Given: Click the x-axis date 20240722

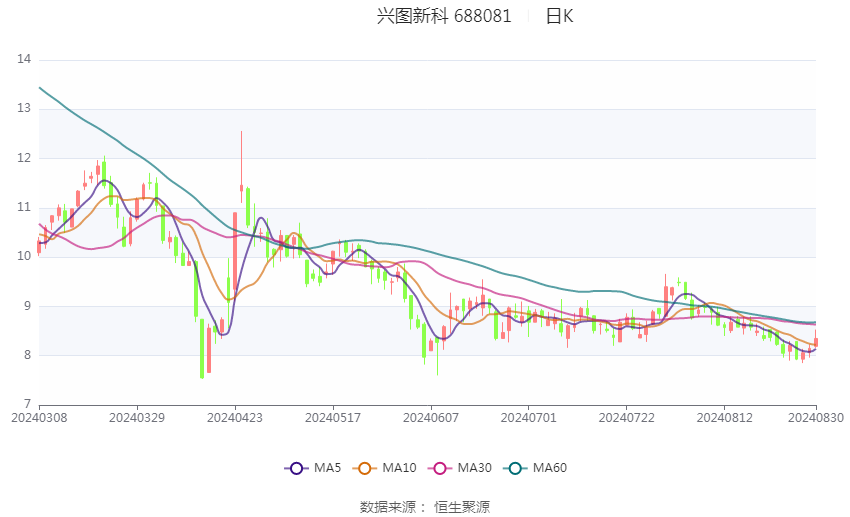Looking at the screenshot, I should click(627, 418).
